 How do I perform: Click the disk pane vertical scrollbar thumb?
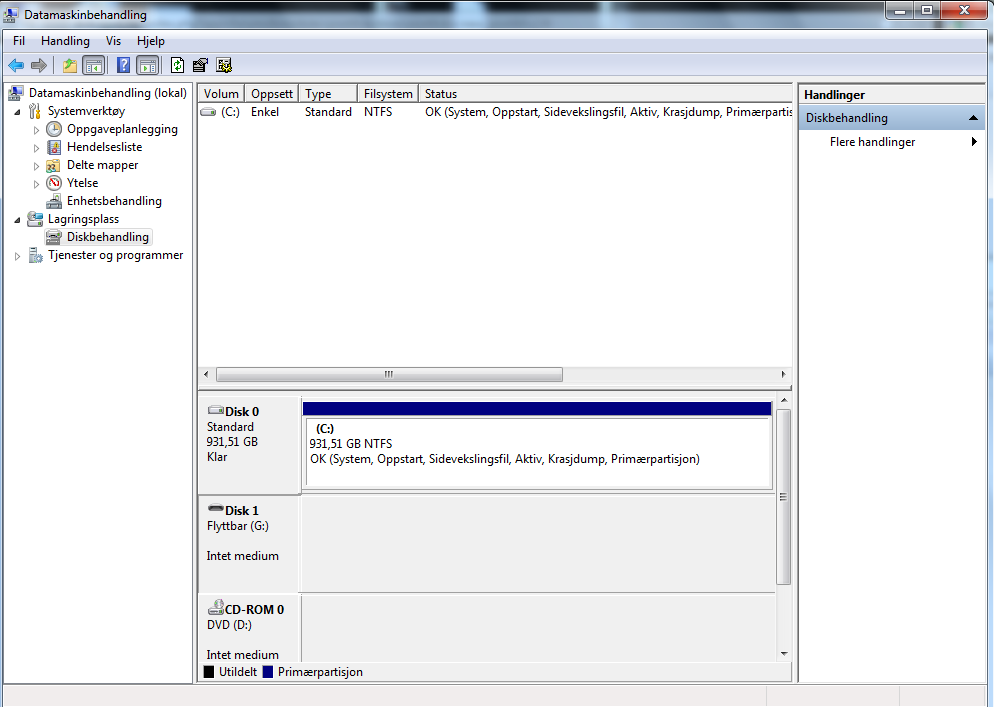point(784,496)
